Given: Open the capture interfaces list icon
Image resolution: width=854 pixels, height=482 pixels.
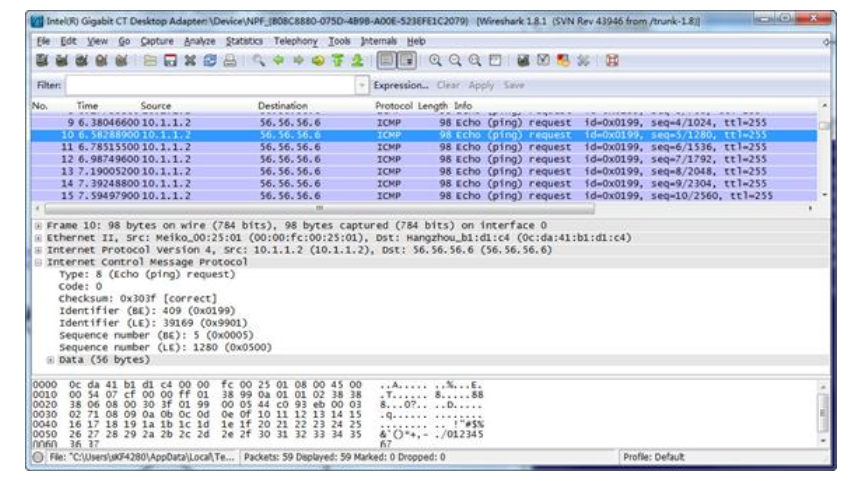Looking at the screenshot, I should click(42, 60).
